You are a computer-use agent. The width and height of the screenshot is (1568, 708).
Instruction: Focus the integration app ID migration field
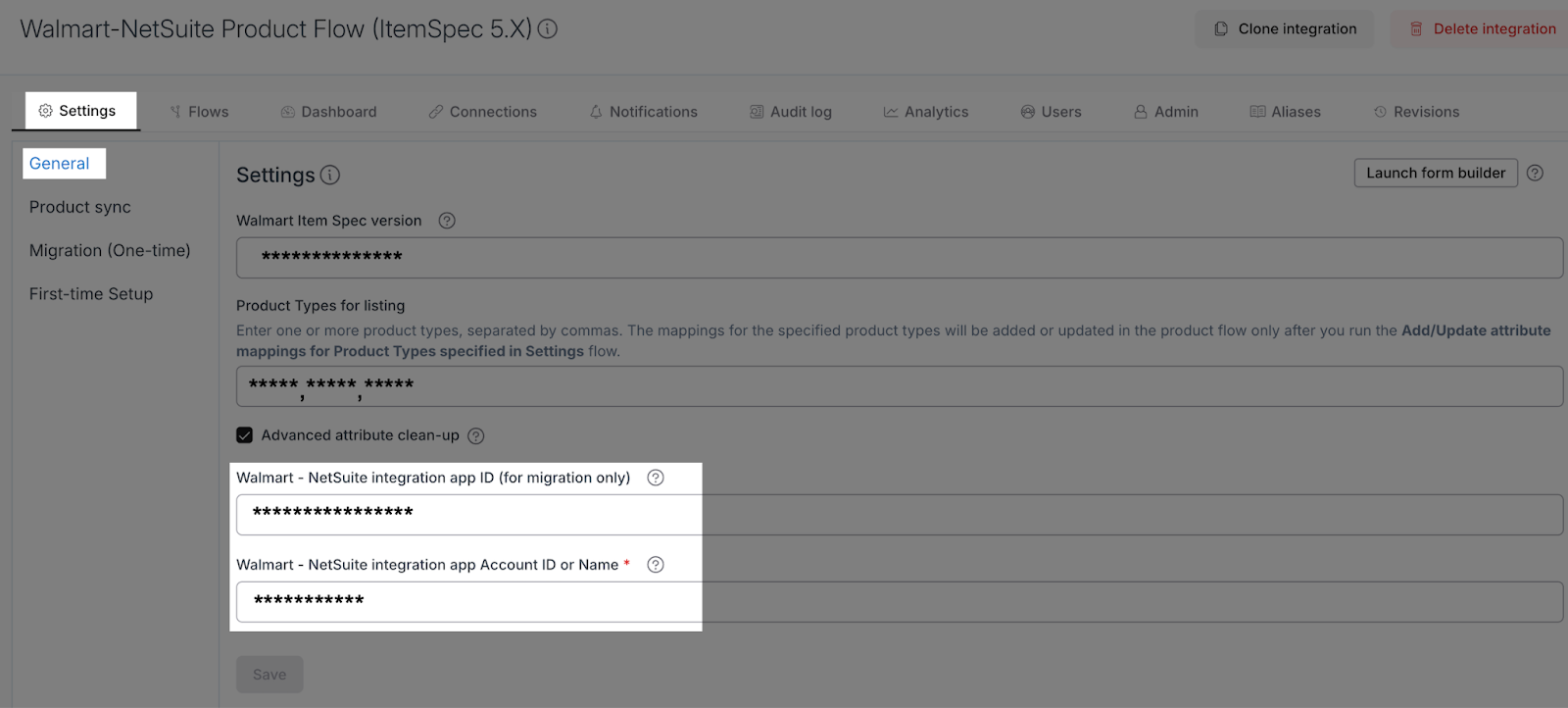pos(900,515)
